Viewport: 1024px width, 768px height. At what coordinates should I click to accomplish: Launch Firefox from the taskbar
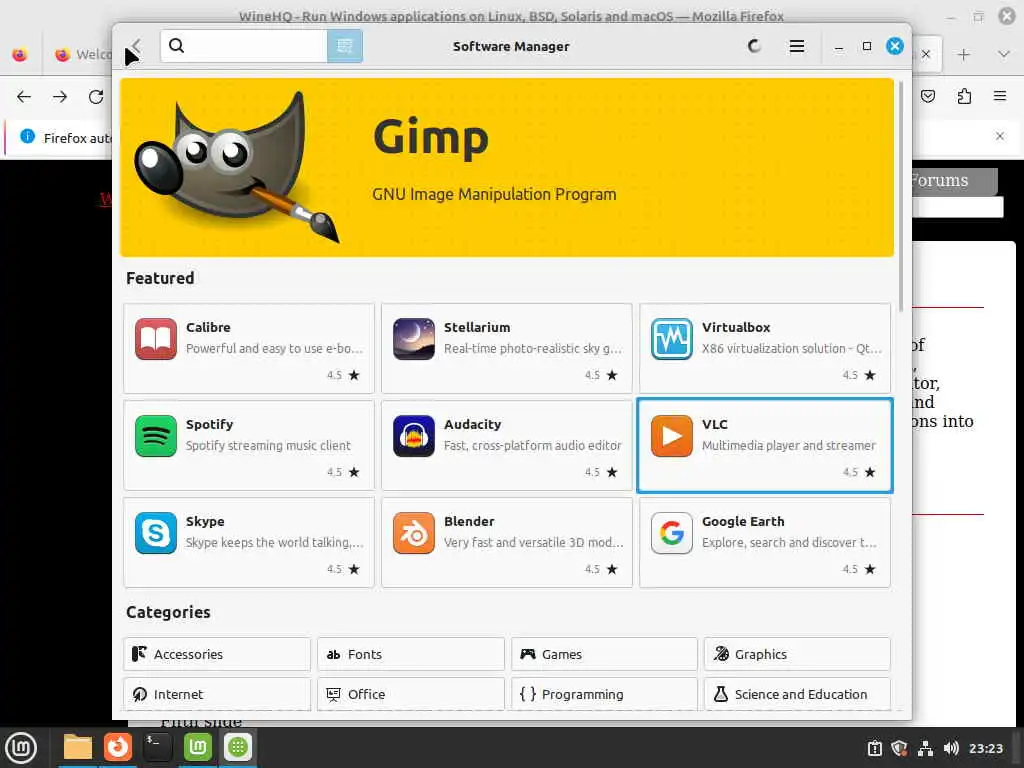pos(118,747)
